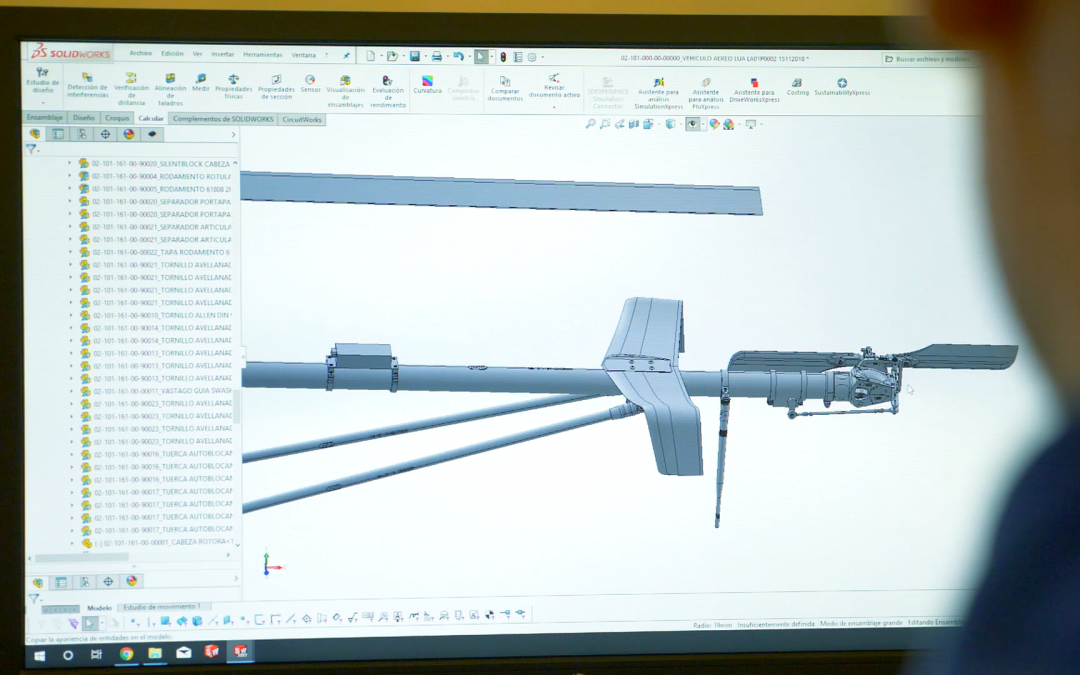Image resolution: width=1080 pixels, height=675 pixels.
Task: Select the Medir measure tool
Action: coord(200,83)
